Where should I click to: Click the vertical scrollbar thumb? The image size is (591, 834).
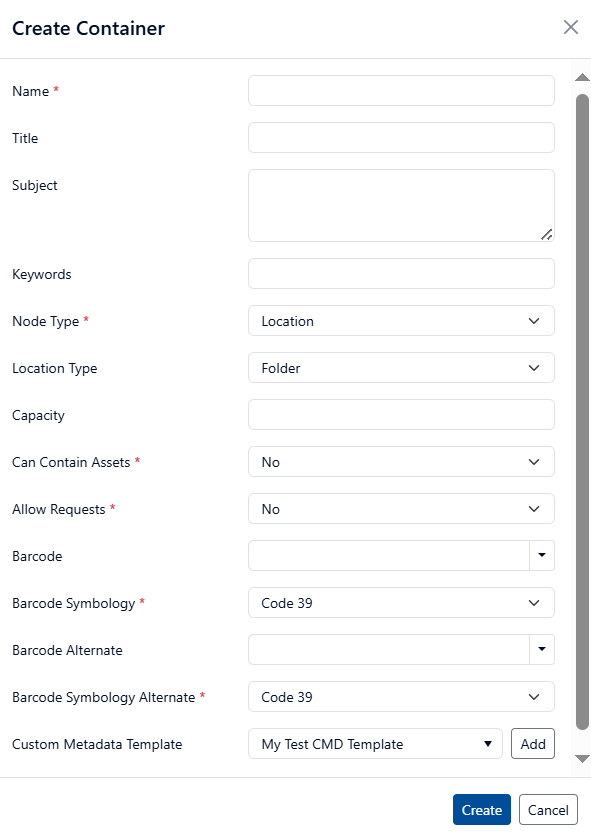pos(582,412)
